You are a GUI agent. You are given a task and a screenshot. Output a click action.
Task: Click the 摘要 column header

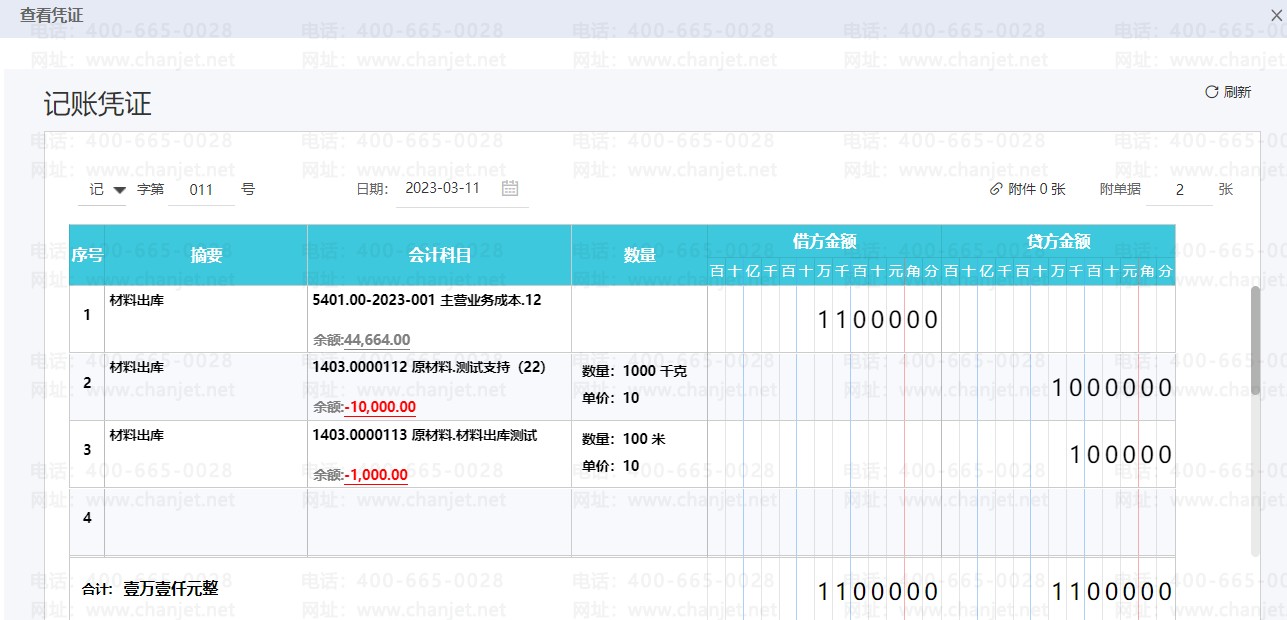[206, 255]
